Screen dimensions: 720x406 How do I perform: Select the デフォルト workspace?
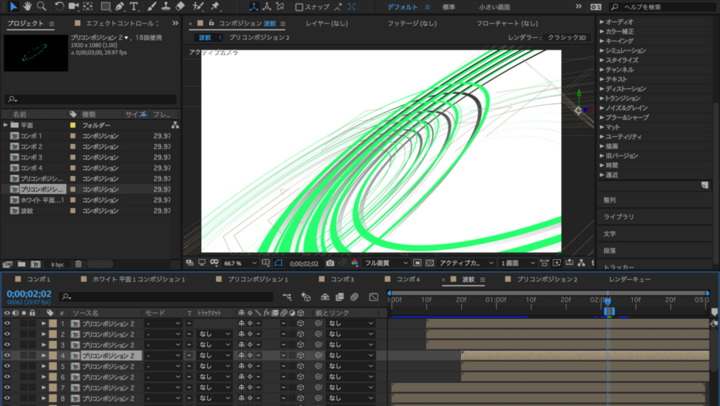[402, 7]
